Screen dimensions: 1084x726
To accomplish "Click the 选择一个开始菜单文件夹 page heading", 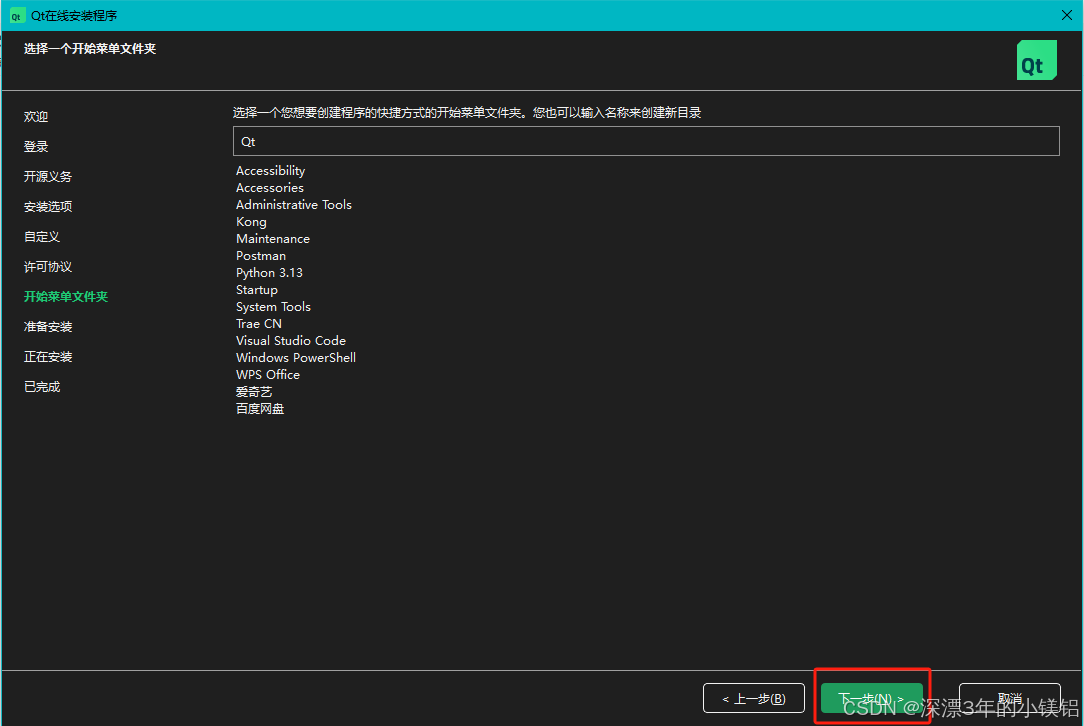I will point(90,48).
